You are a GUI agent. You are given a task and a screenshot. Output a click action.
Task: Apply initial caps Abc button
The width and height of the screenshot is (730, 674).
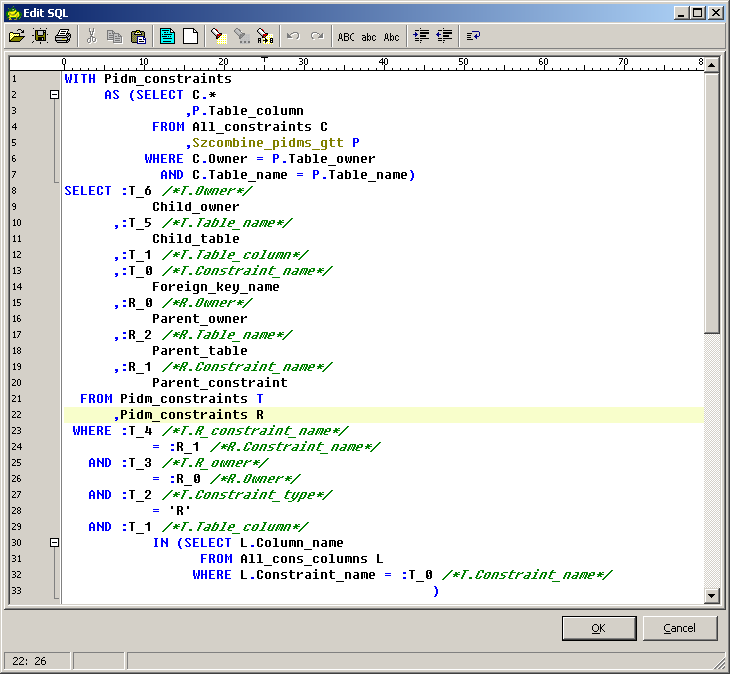pos(392,36)
